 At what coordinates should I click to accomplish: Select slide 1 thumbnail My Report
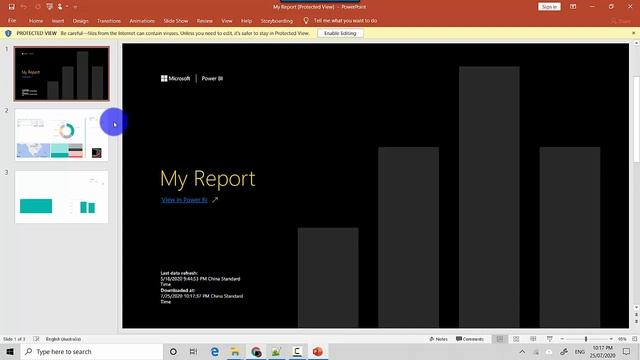point(62,73)
